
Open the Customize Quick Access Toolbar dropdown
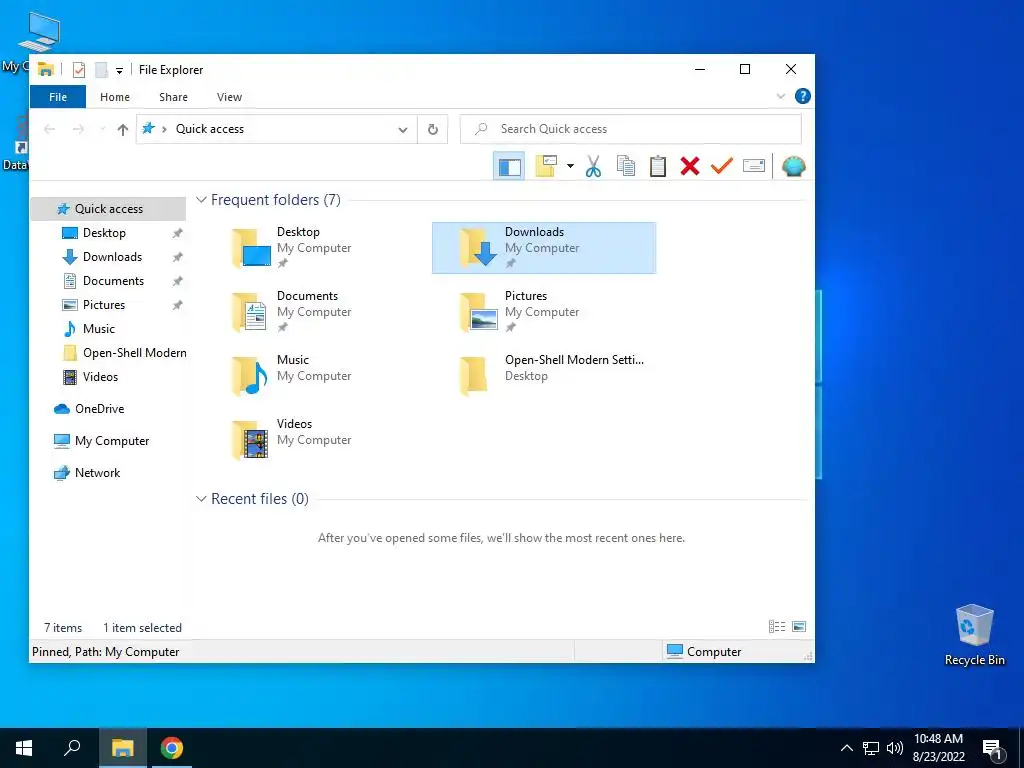120,71
